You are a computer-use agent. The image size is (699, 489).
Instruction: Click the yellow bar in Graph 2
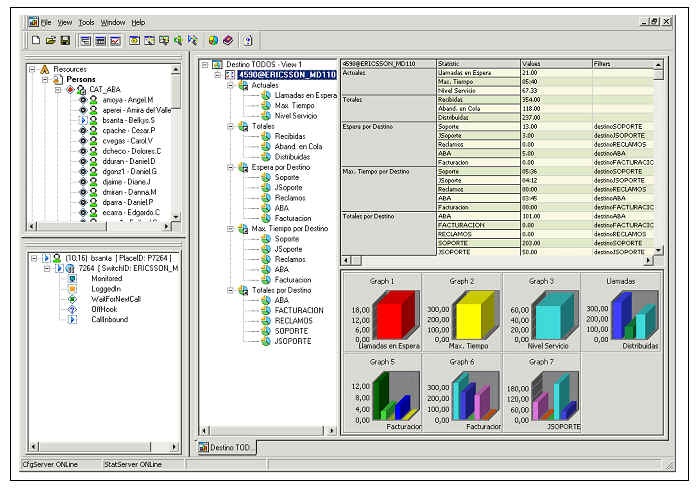pyautogui.click(x=474, y=317)
